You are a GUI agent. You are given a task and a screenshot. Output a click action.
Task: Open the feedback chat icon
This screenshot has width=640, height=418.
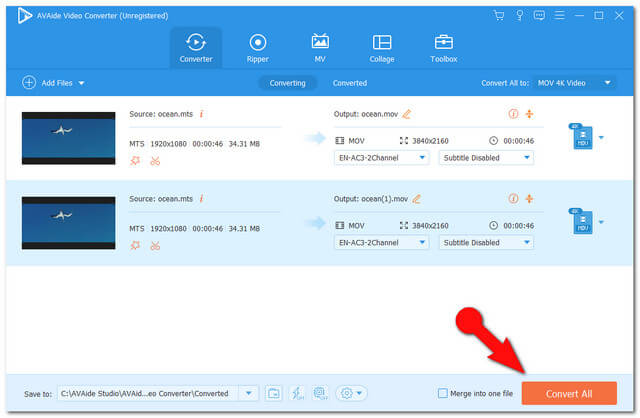[539, 16]
